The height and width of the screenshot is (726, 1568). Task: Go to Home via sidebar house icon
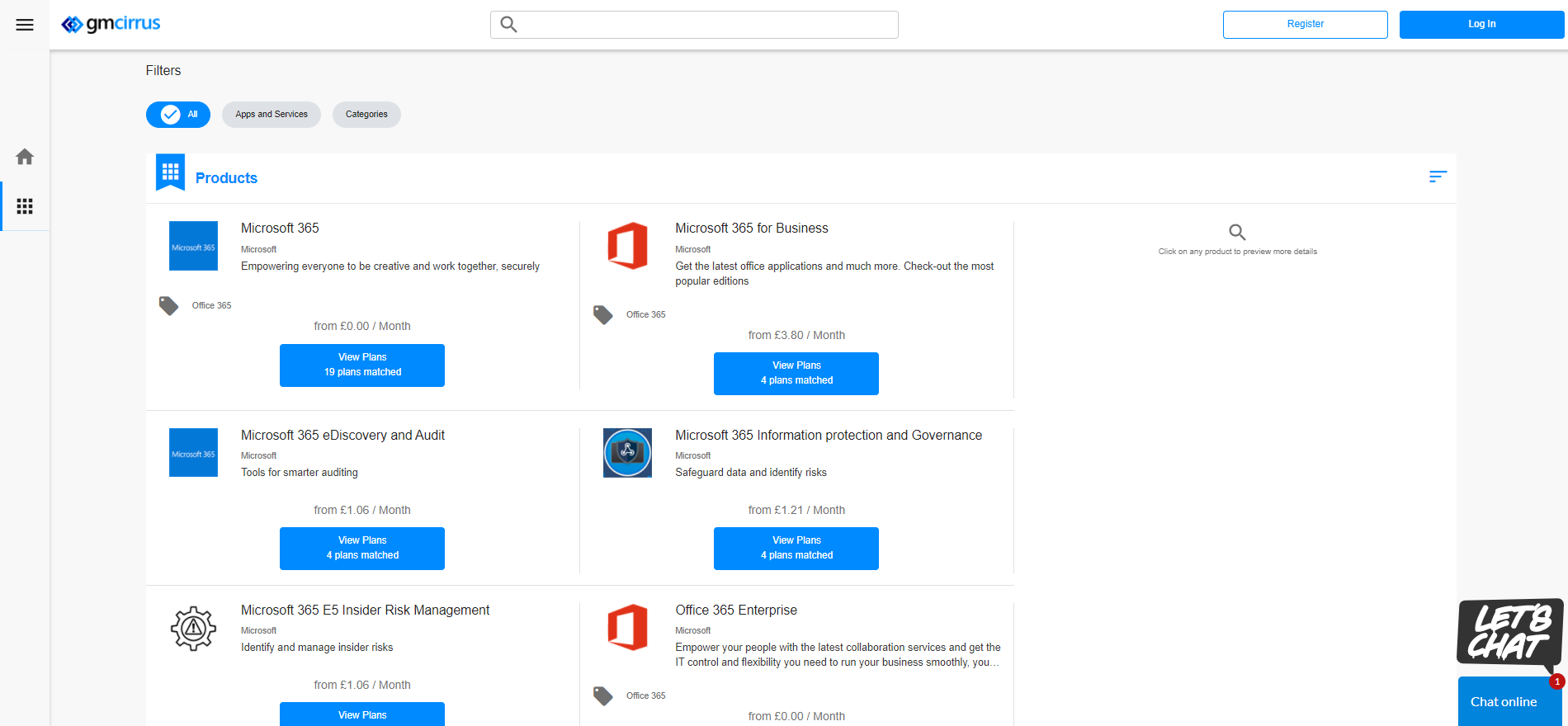tap(25, 157)
